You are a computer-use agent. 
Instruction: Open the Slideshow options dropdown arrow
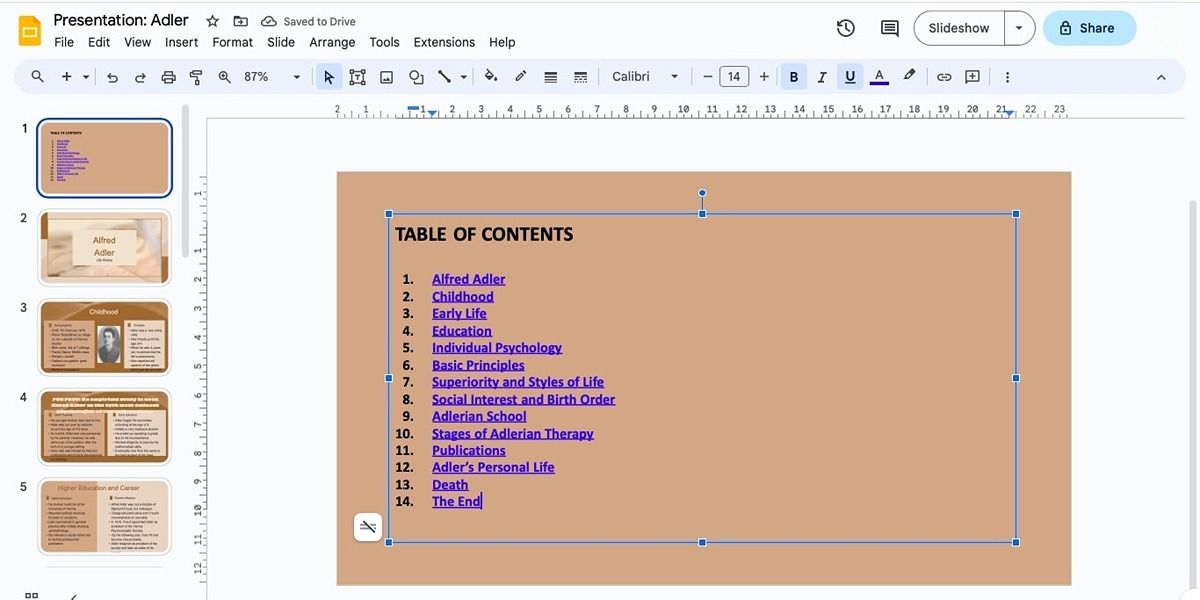pos(1019,28)
